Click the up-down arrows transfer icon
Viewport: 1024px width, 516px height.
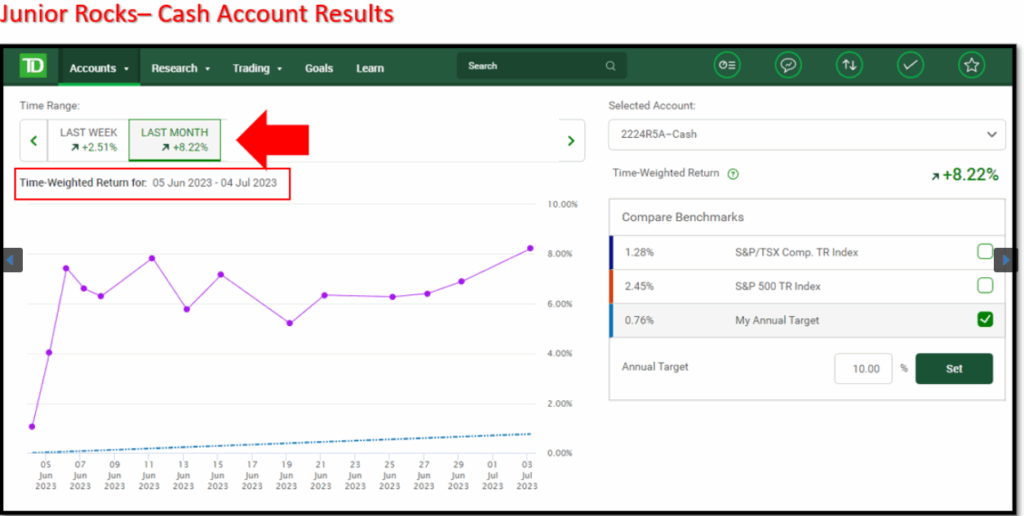tap(849, 66)
